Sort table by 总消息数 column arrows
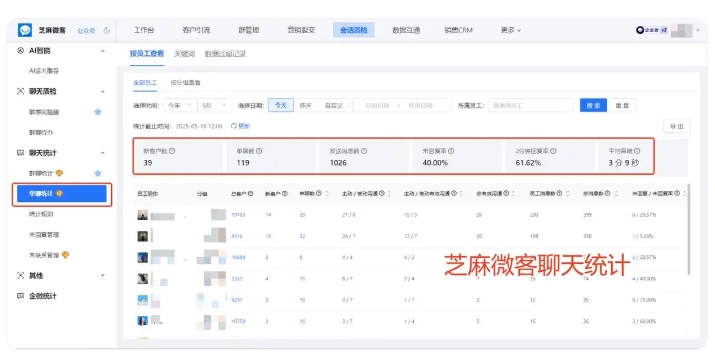 [x=616, y=194]
